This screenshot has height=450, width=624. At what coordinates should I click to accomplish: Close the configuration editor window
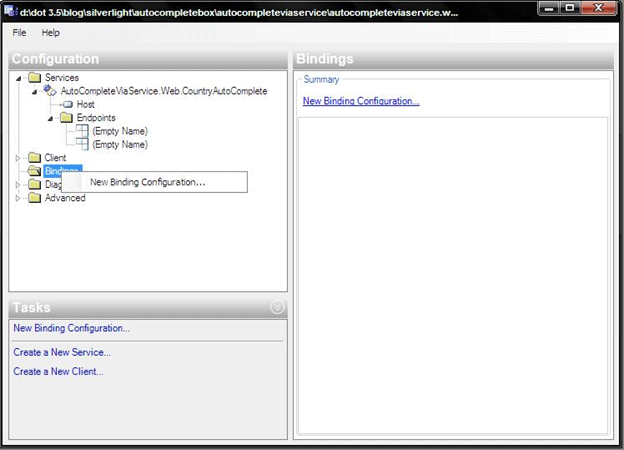tap(598, 8)
